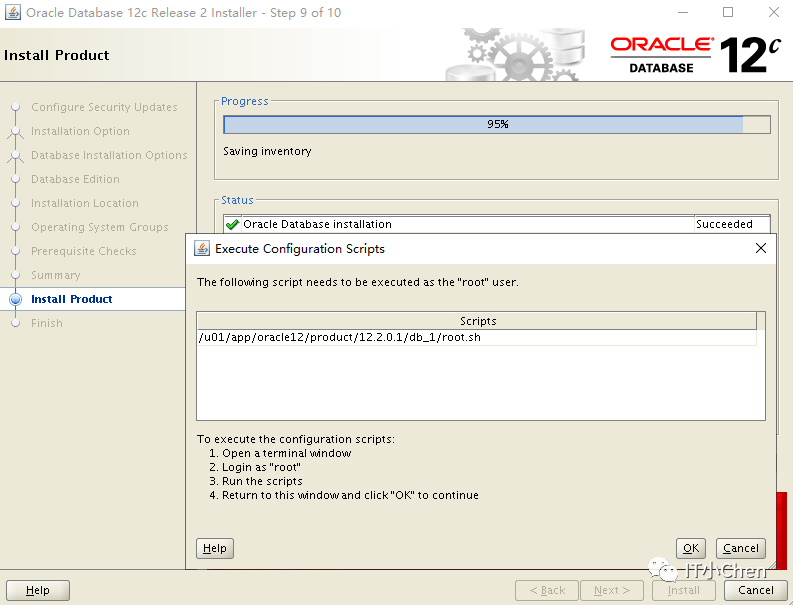Click the 'Open a terminal window' instruction

tap(280, 453)
